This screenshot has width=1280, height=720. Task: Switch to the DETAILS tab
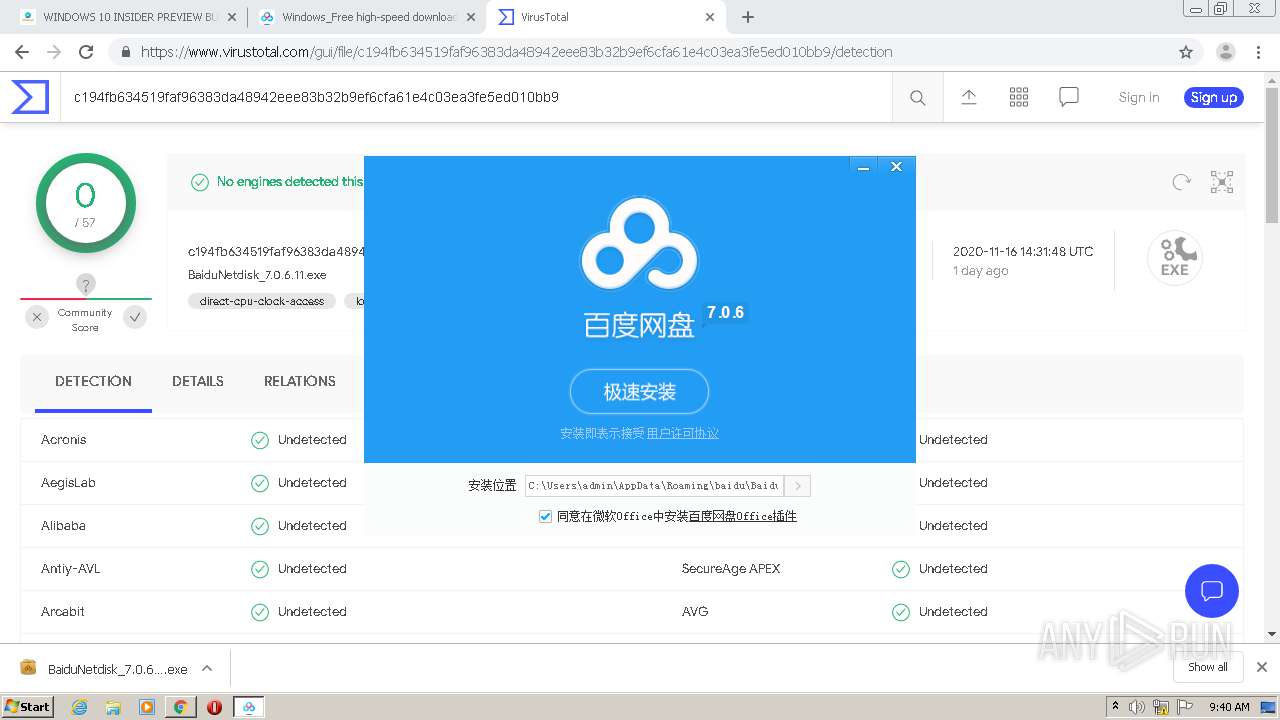[x=198, y=381]
